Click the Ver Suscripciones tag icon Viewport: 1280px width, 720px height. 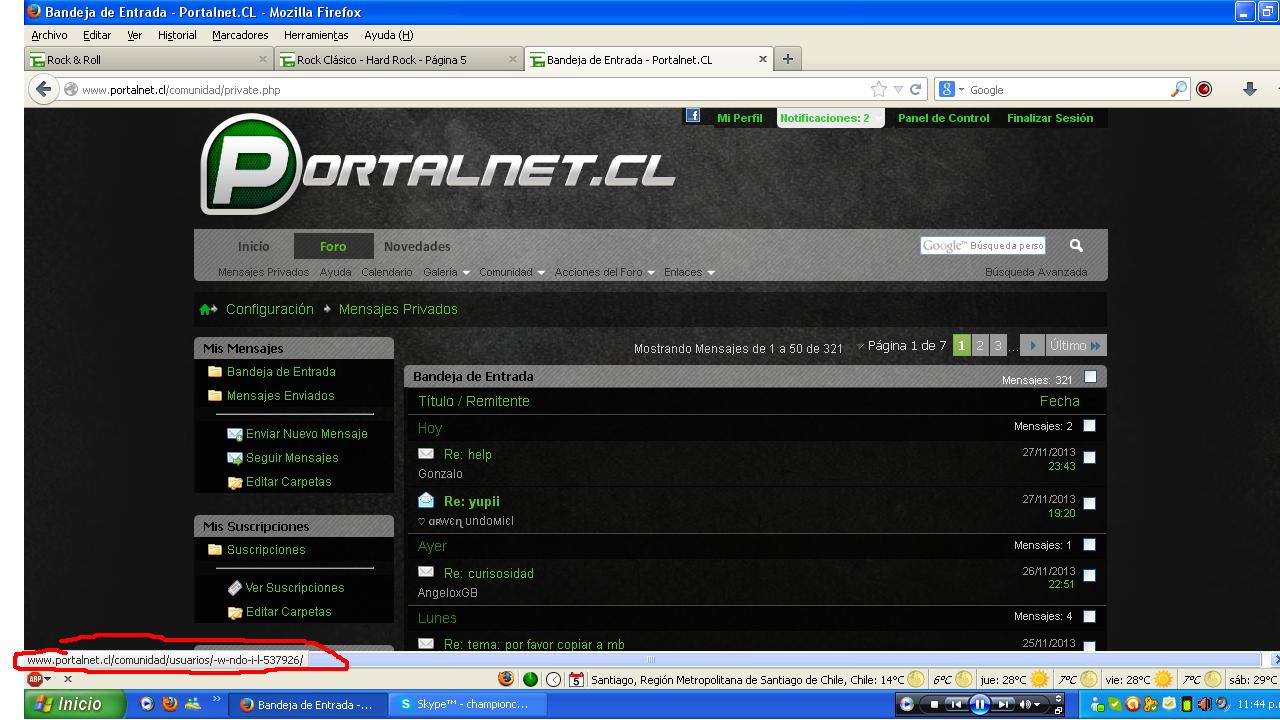click(235, 588)
